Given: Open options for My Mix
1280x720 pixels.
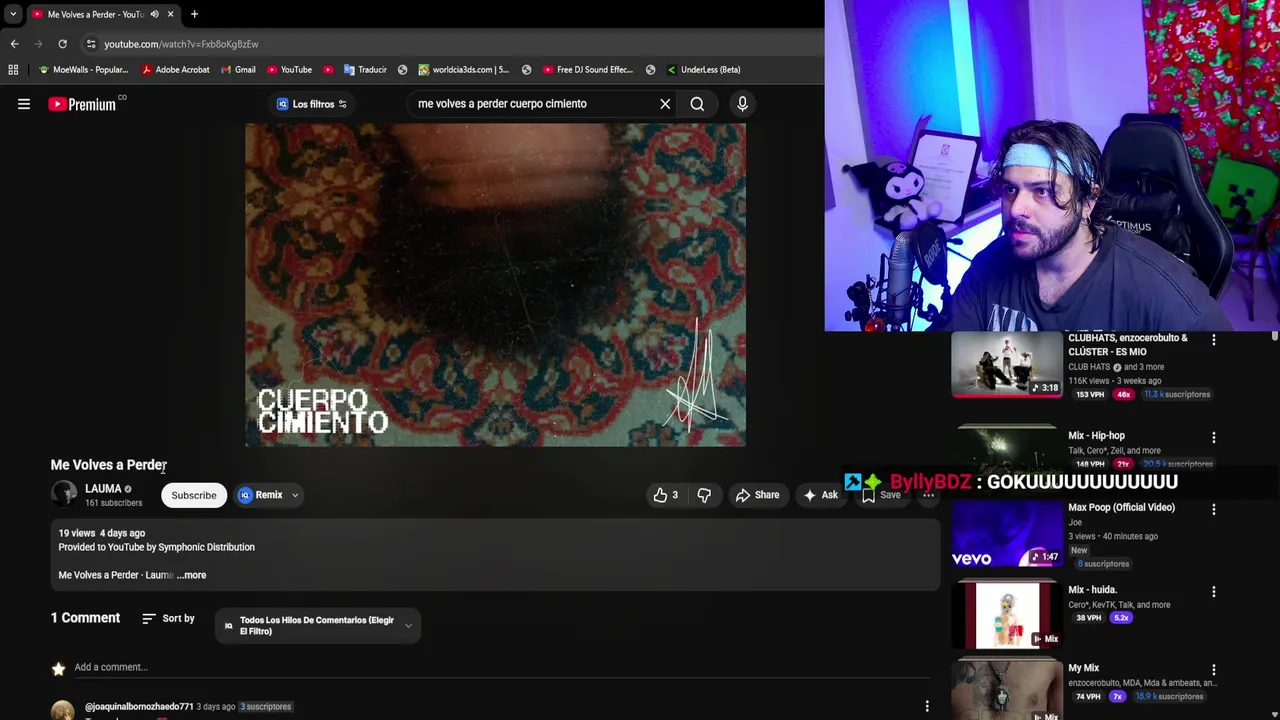Looking at the screenshot, I should [1214, 669].
